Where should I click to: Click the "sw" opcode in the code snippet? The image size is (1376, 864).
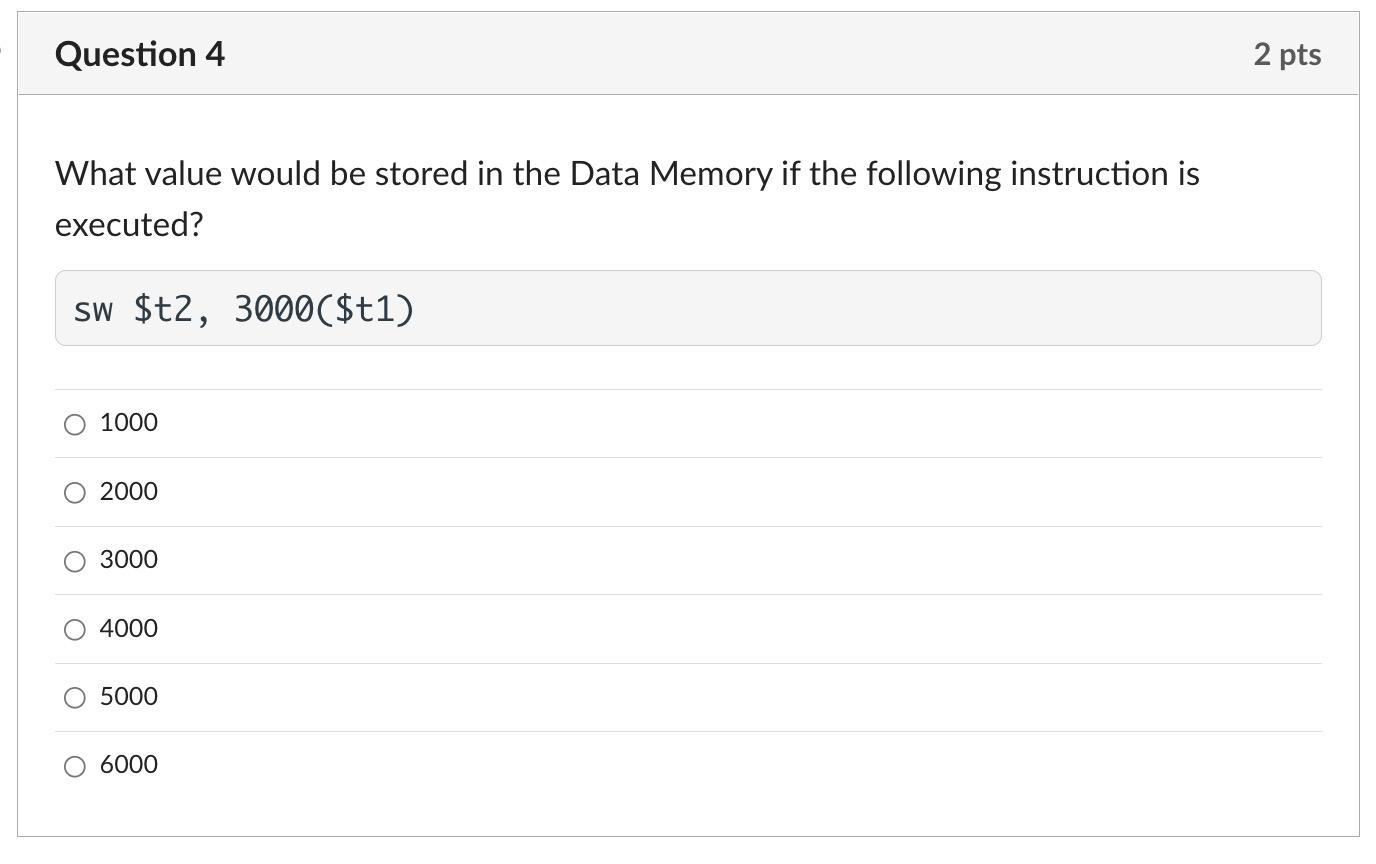click(x=93, y=310)
